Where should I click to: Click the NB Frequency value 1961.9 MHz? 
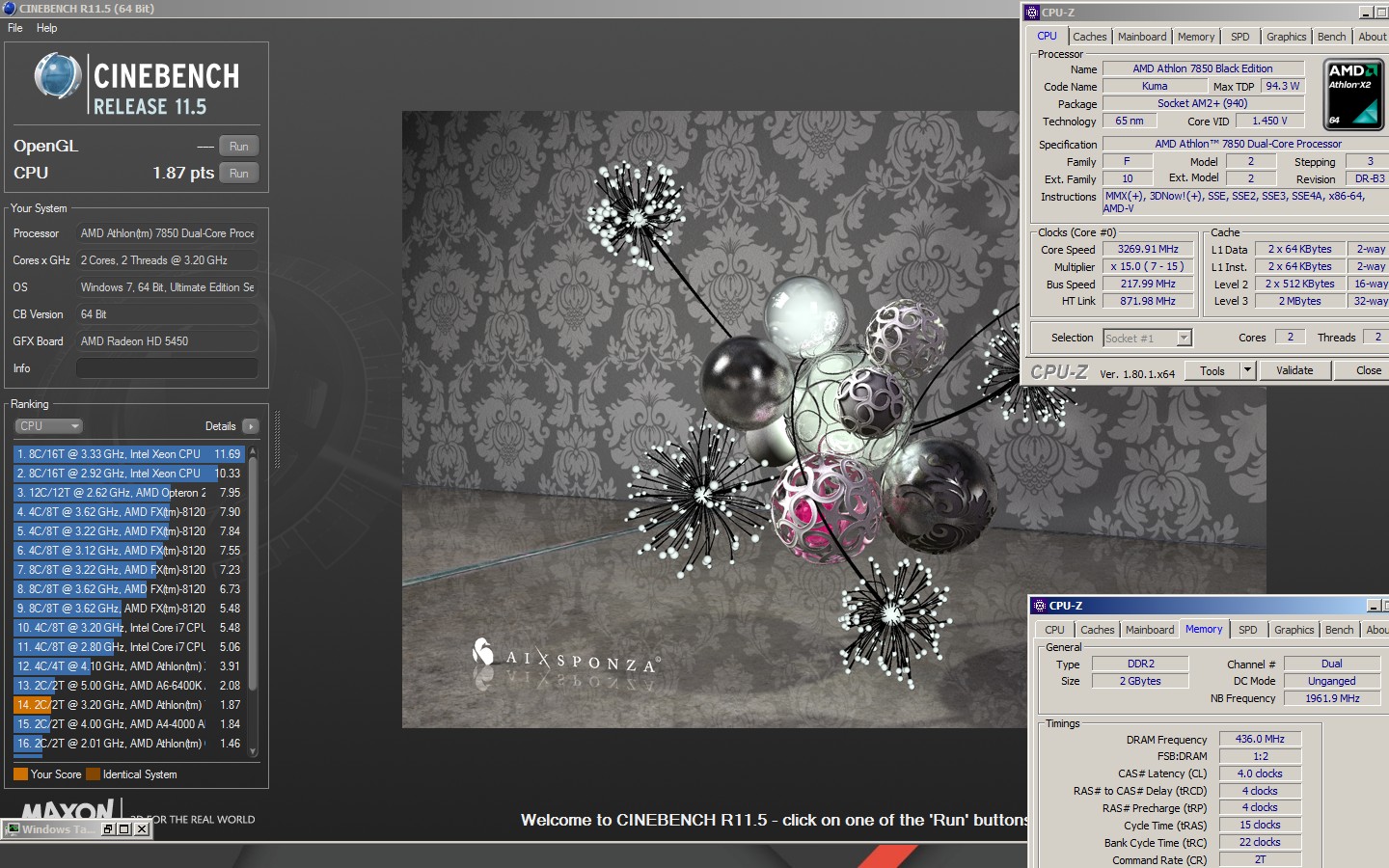(1332, 698)
